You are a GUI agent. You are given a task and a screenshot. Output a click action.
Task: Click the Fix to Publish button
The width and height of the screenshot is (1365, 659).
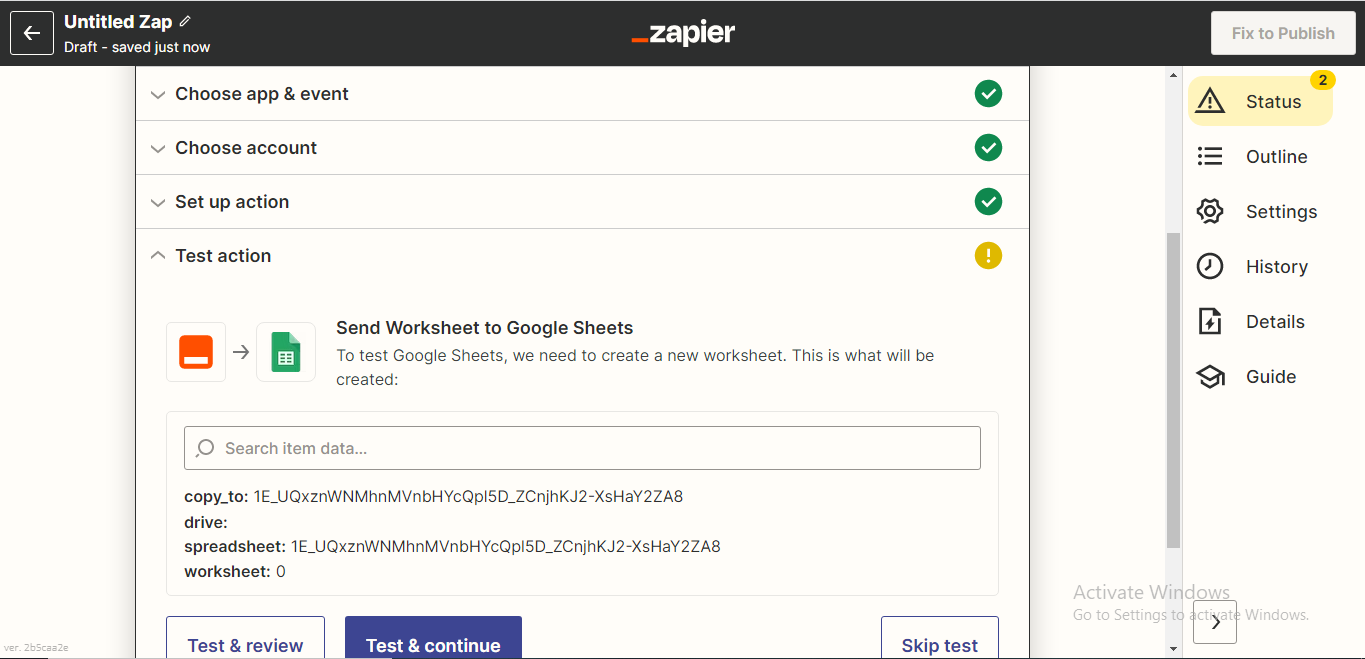[1283, 33]
